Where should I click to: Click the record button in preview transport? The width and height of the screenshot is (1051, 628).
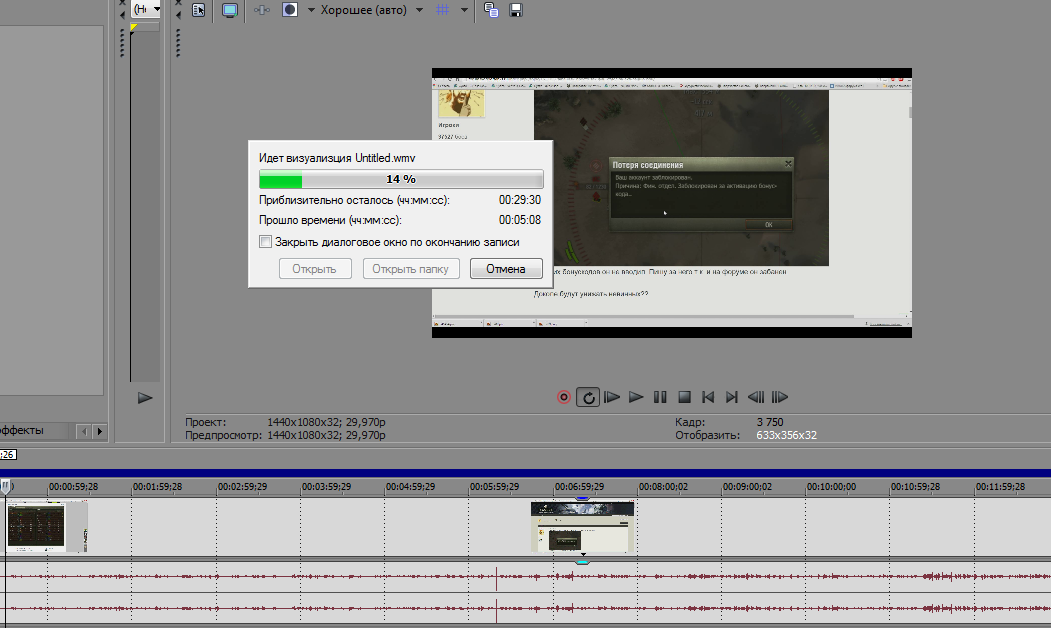(x=564, y=397)
